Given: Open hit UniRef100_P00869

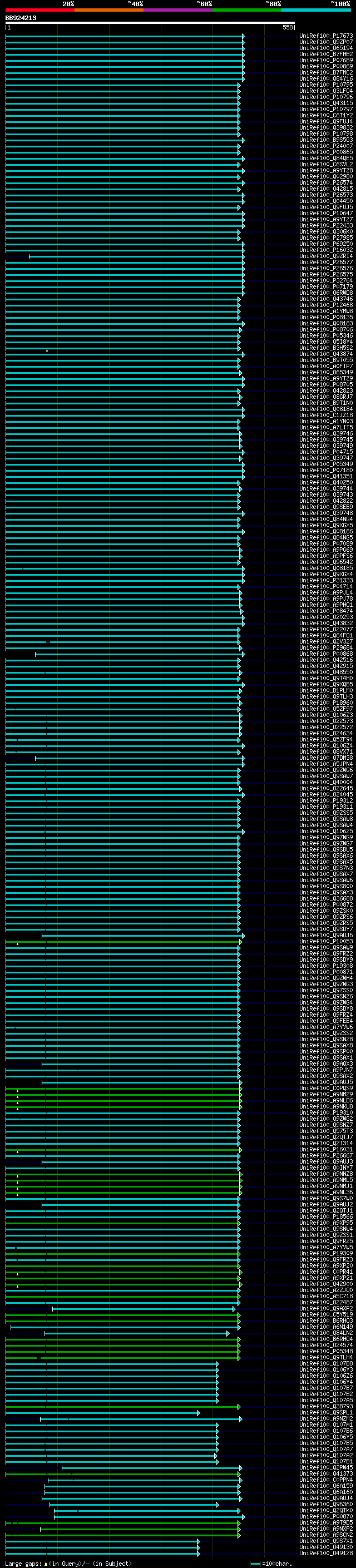Looking at the screenshot, I should tap(326, 66).
